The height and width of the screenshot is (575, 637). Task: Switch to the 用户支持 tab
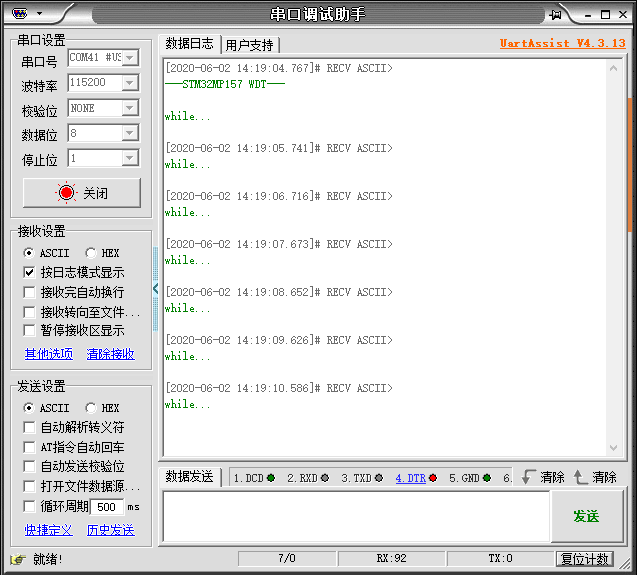(249, 45)
